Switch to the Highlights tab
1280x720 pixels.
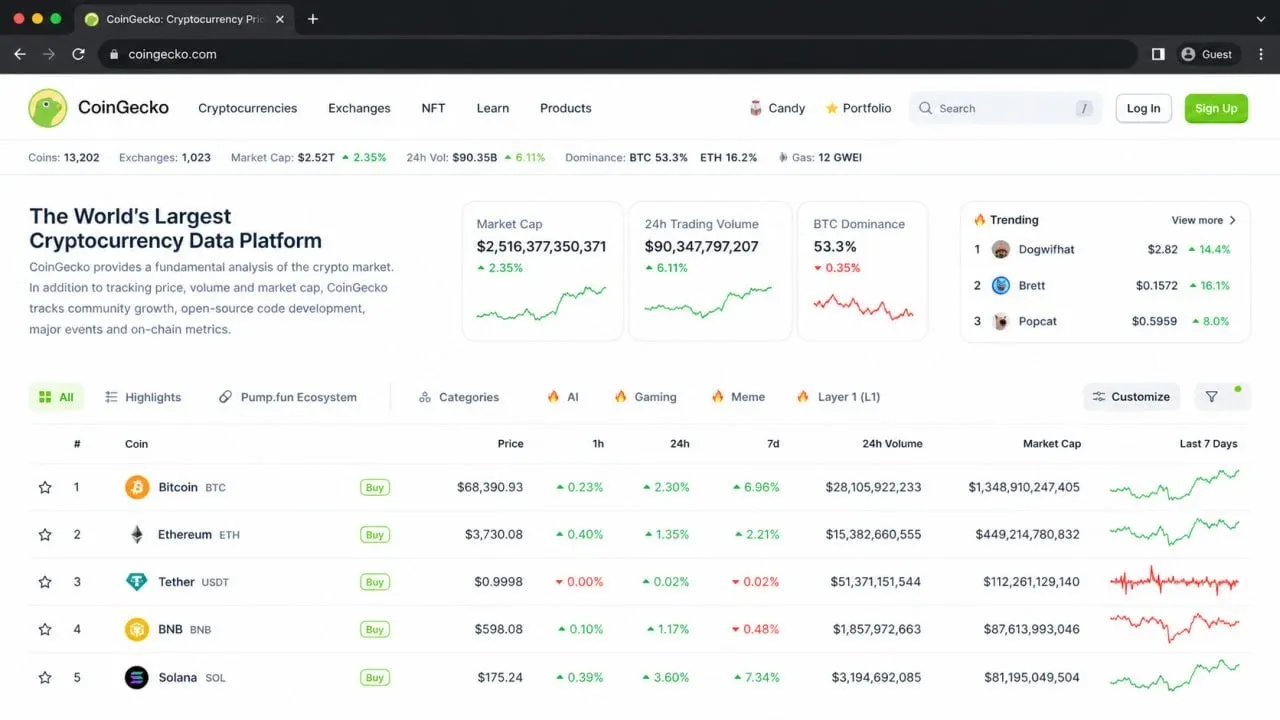coord(143,397)
